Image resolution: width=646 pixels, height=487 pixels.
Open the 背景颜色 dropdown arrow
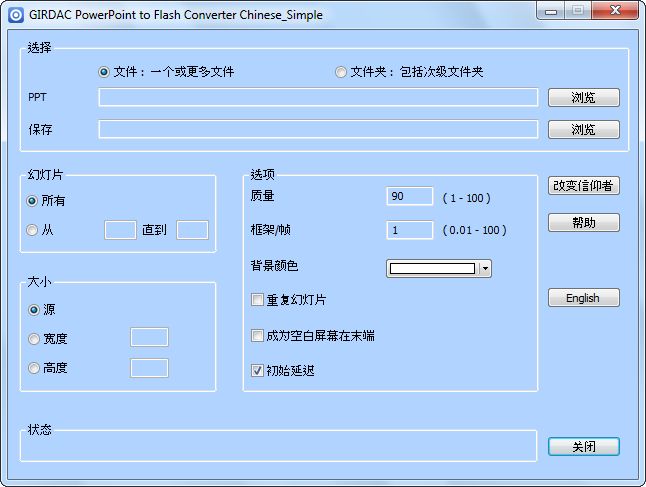(485, 269)
